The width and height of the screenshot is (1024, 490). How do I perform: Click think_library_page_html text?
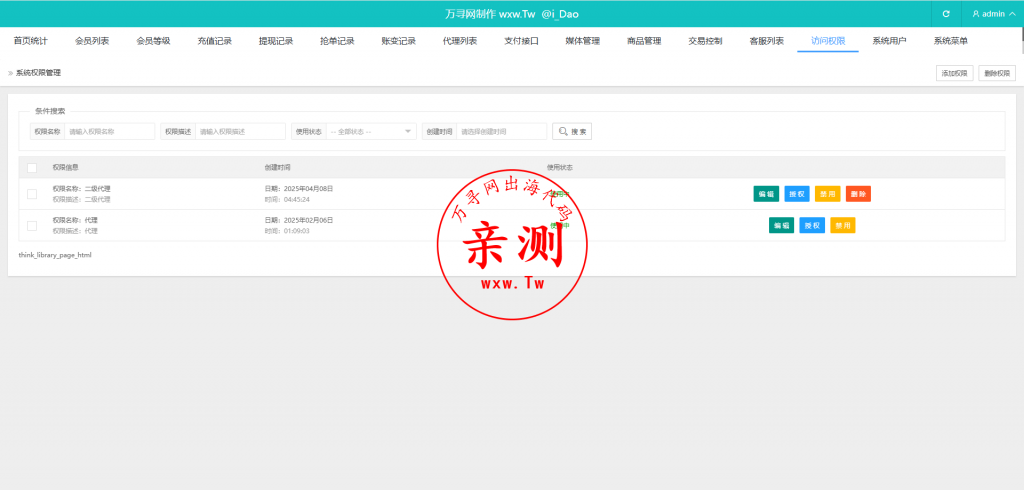coord(55,255)
